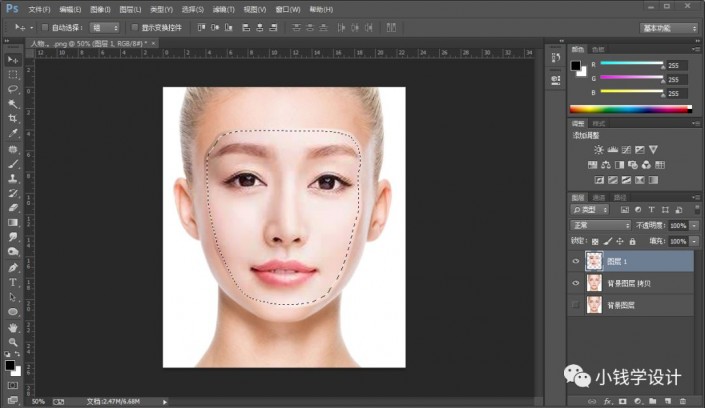Select the Lasso tool in the toolbox
Image resolution: width=705 pixels, height=408 pixels.
(13, 88)
